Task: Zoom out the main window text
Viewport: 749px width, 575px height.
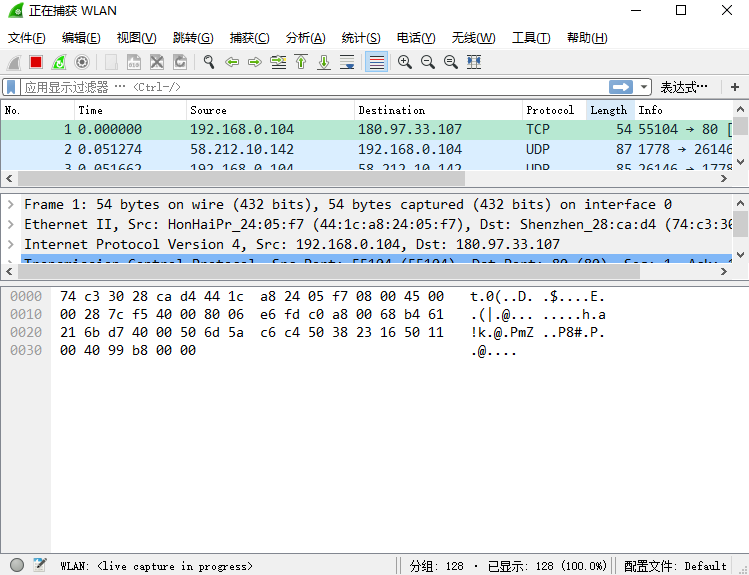Action: [x=428, y=62]
